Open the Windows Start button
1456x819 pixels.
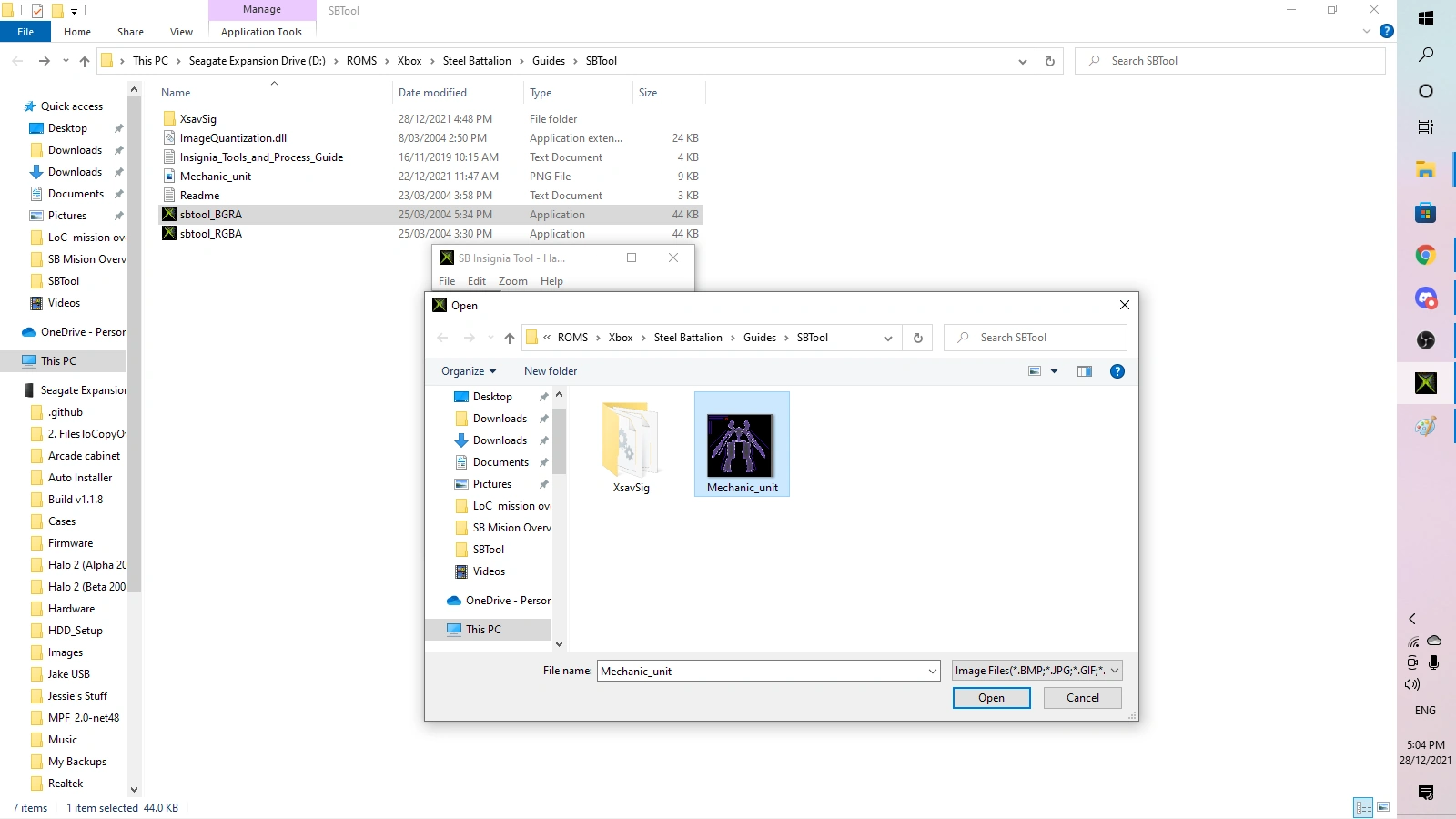(x=1426, y=18)
